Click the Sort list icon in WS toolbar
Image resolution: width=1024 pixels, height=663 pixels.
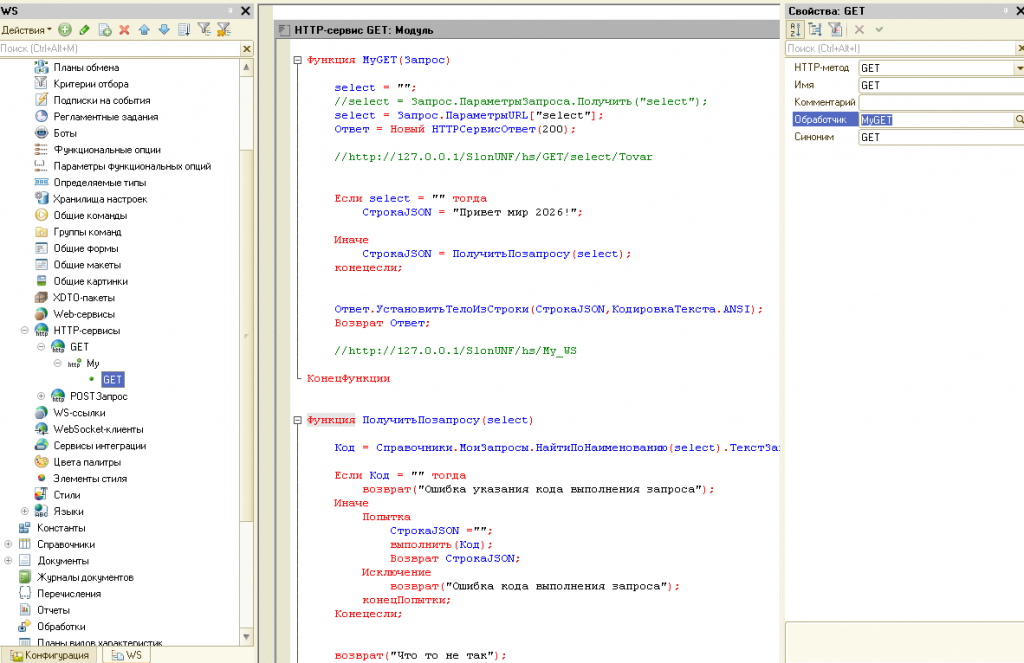(184, 29)
